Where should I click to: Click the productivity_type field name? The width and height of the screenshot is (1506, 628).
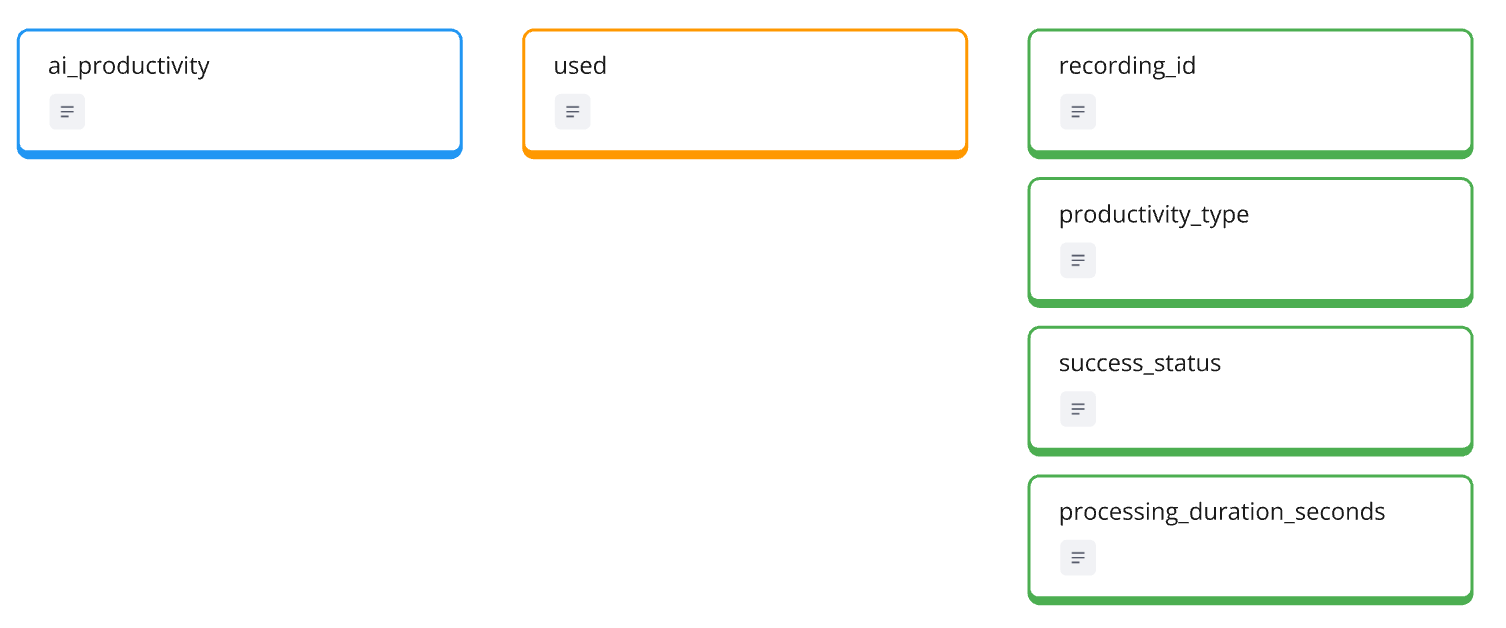1154,215
